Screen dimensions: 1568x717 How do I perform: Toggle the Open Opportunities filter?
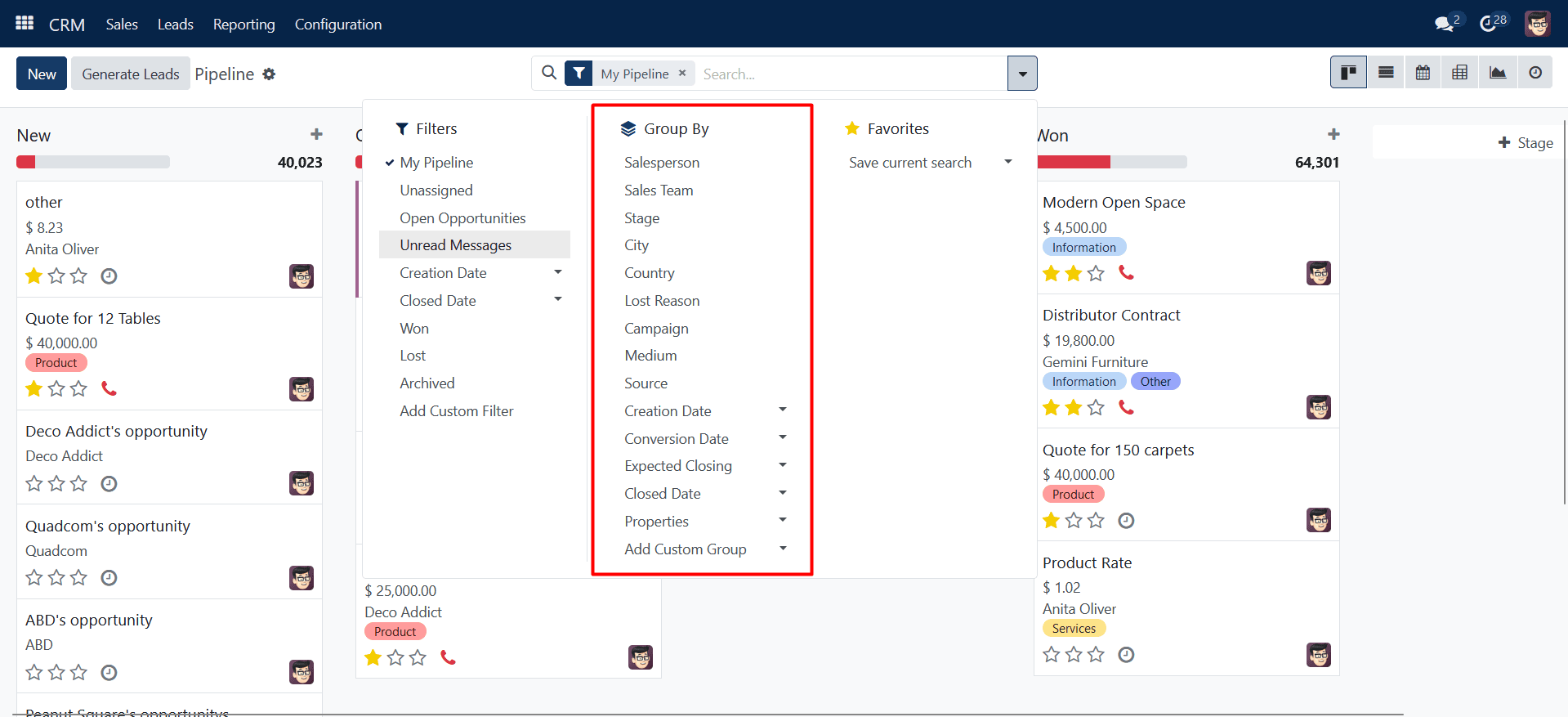[x=474, y=218]
